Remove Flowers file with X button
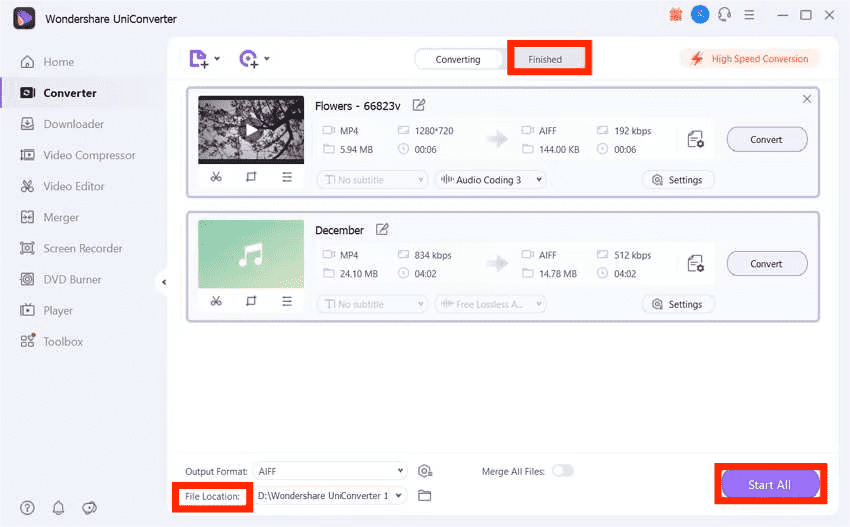Image resolution: width=850 pixels, height=527 pixels. point(807,99)
